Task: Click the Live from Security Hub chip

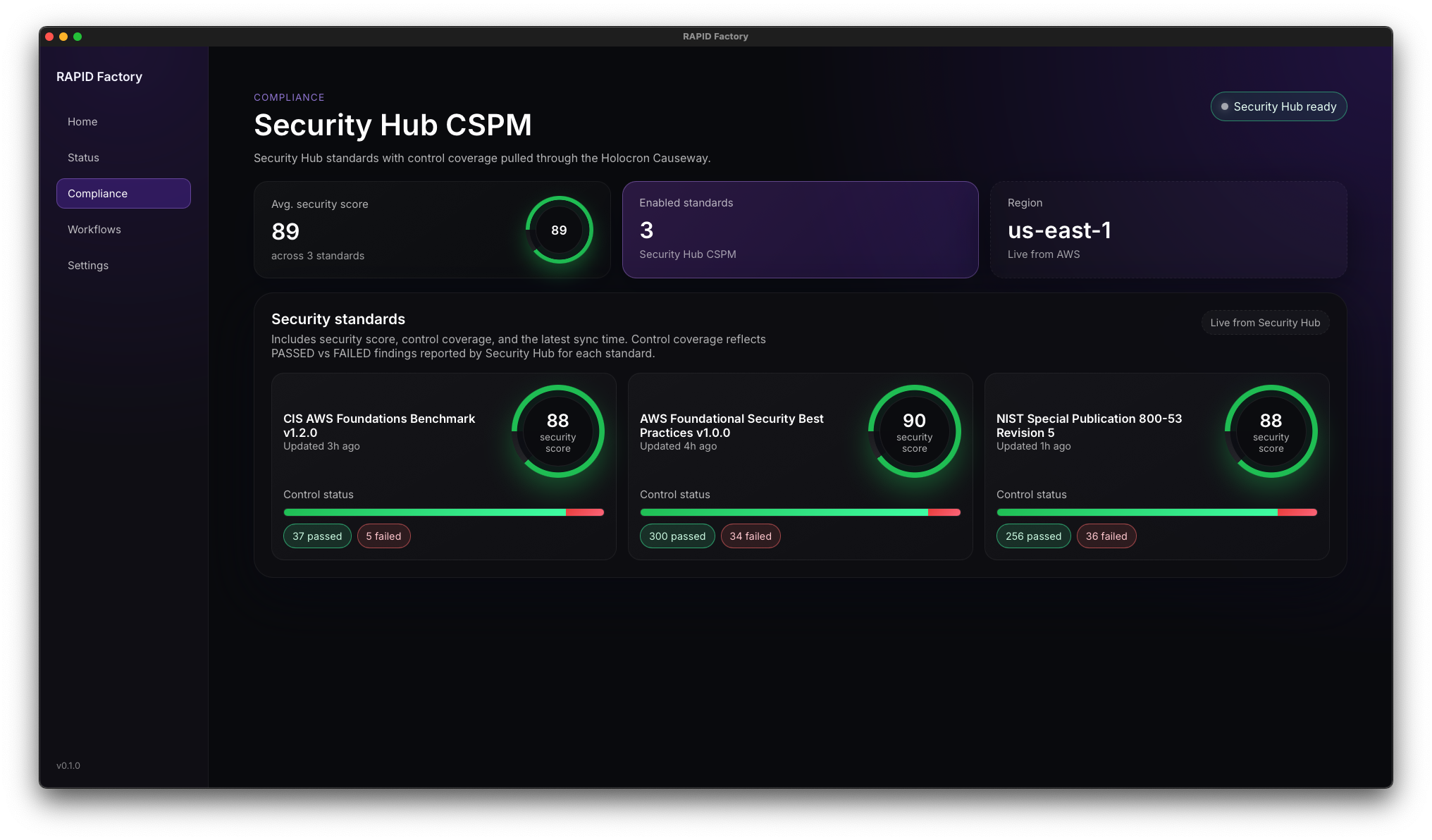Action: click(1265, 322)
